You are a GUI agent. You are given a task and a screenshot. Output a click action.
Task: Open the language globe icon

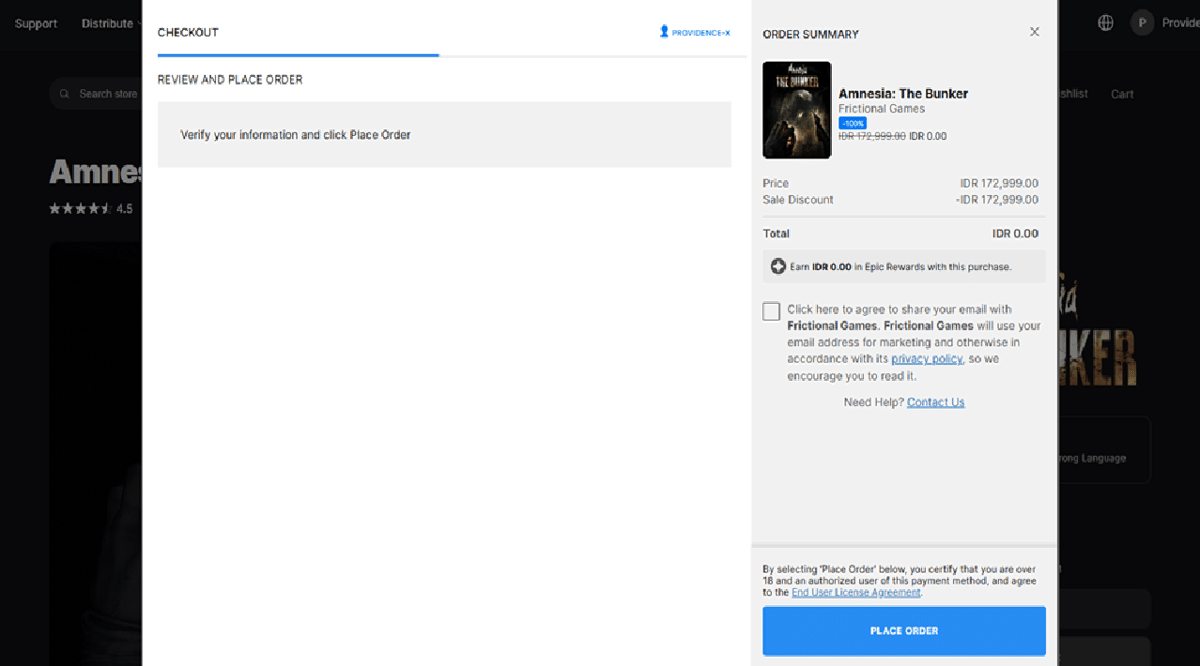(x=1105, y=23)
